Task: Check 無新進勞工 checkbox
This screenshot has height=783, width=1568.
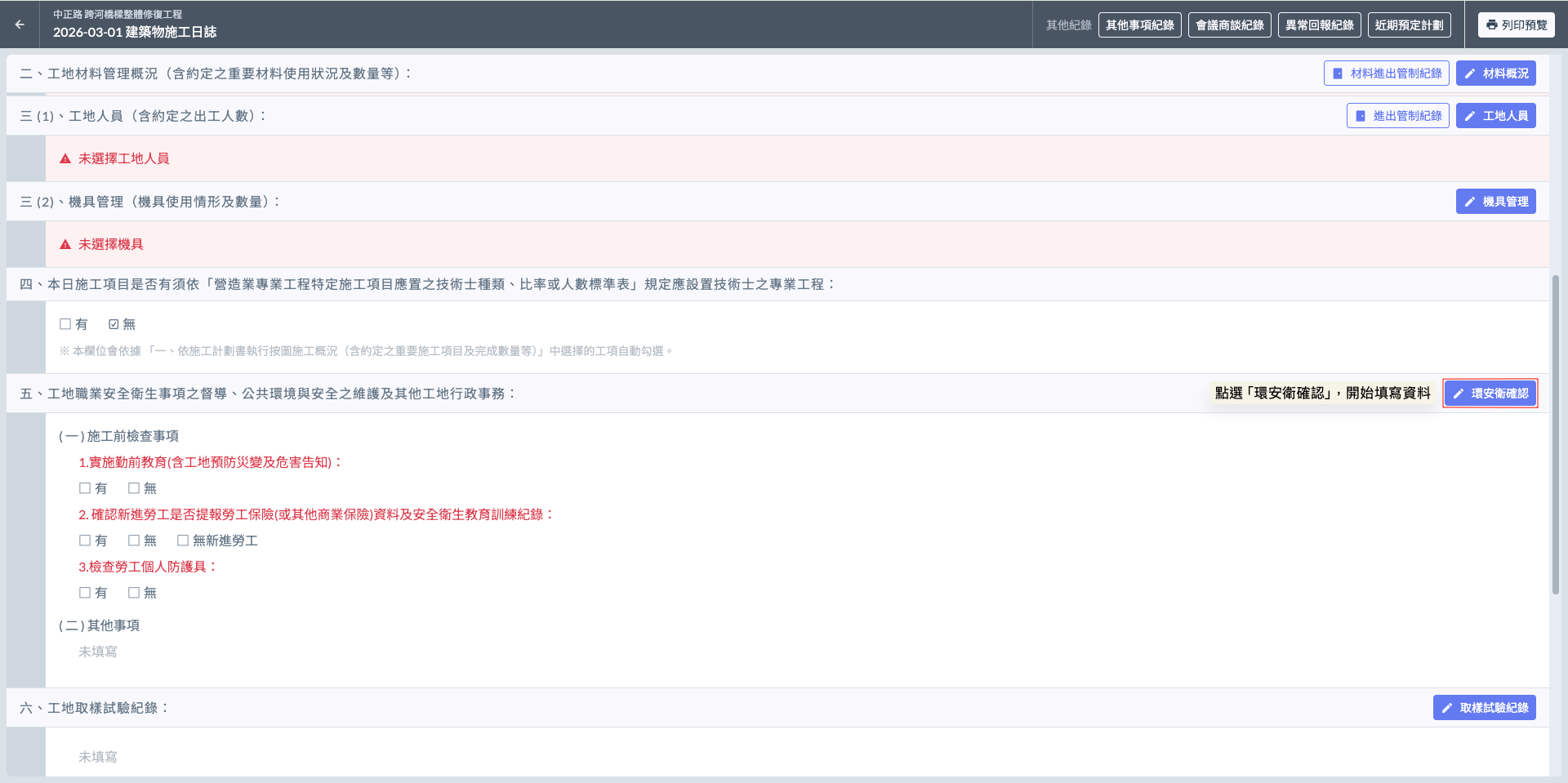Action: [183, 541]
